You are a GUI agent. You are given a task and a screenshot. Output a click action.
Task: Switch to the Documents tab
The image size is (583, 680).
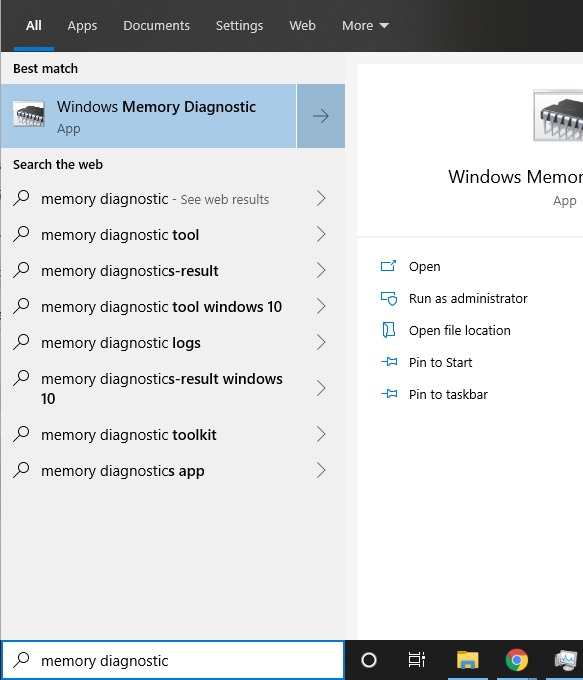pyautogui.click(x=157, y=26)
